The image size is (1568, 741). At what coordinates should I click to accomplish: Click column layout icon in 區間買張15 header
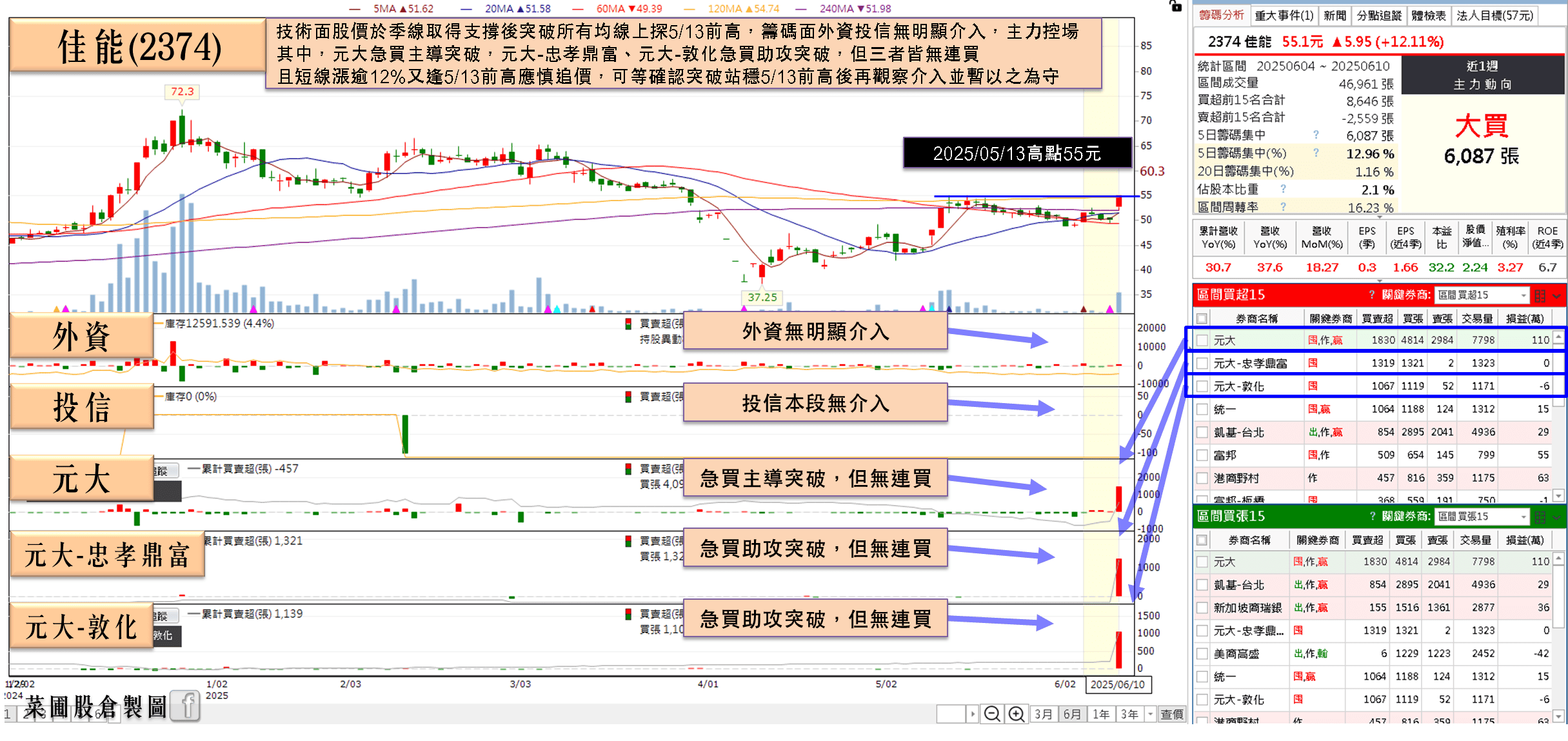(x=1540, y=517)
